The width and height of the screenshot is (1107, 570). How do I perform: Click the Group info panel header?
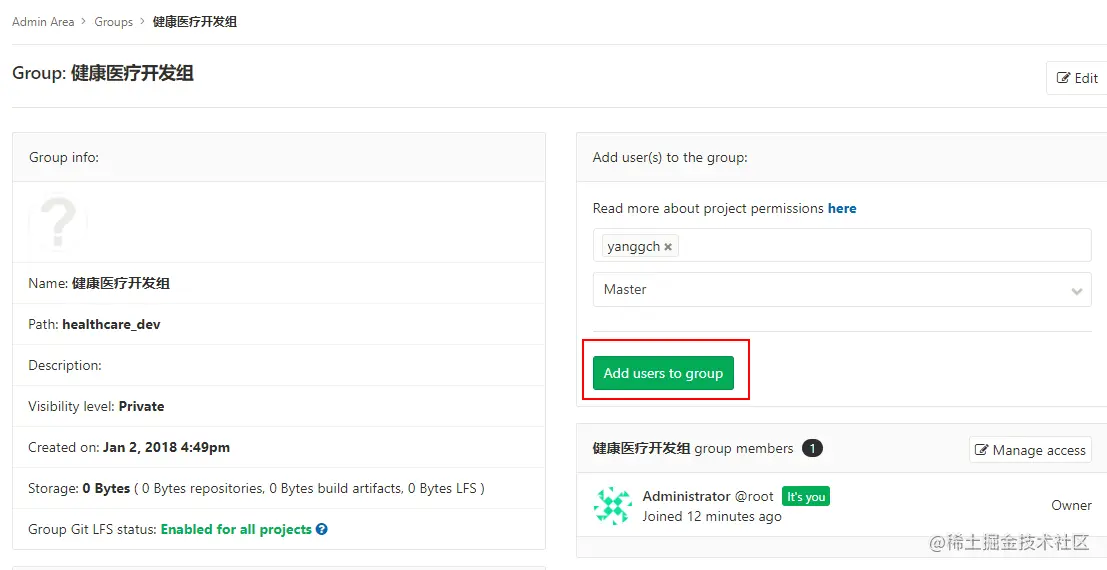(279, 157)
